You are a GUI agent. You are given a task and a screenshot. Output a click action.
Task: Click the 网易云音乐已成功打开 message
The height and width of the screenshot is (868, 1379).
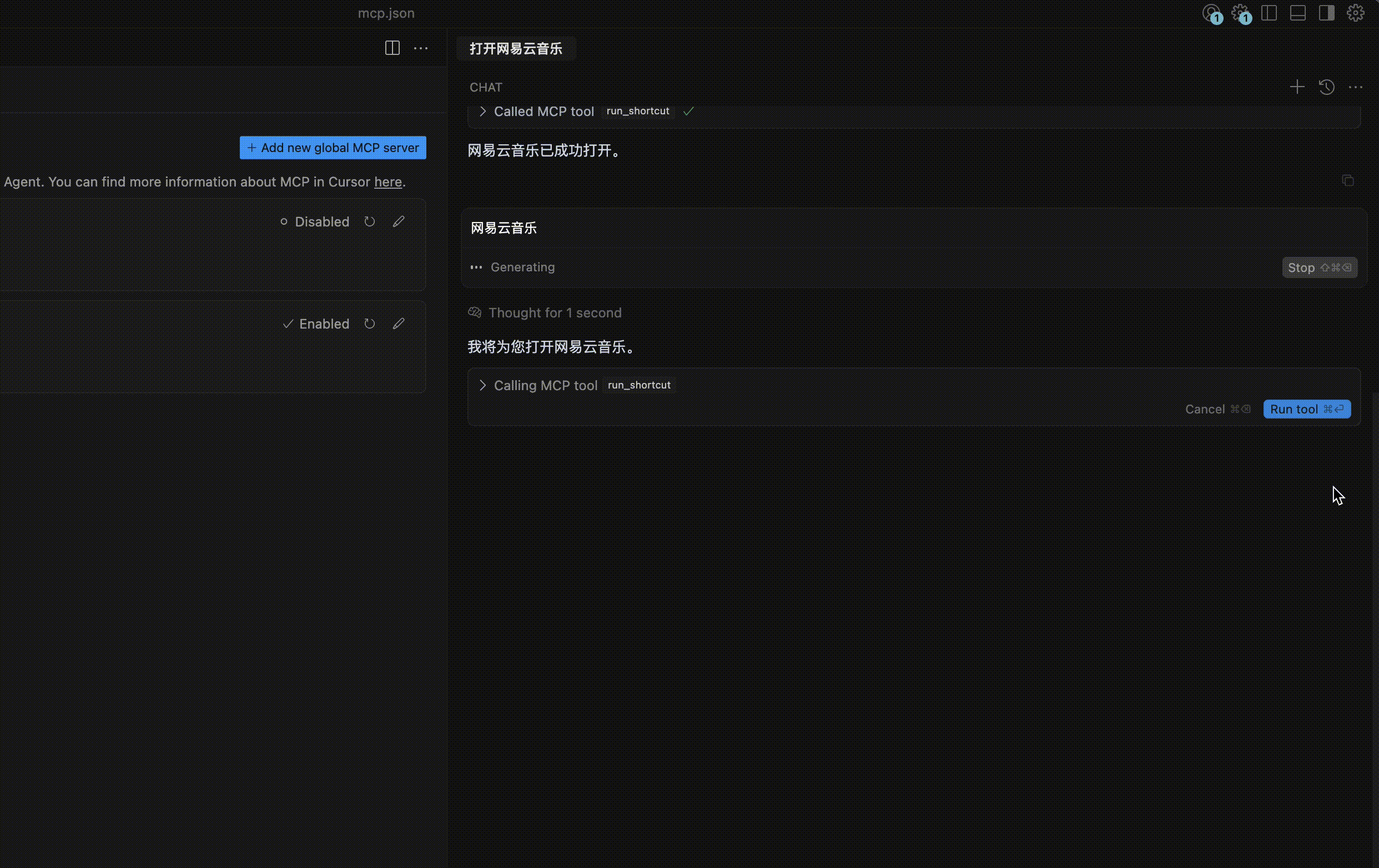[544, 150]
